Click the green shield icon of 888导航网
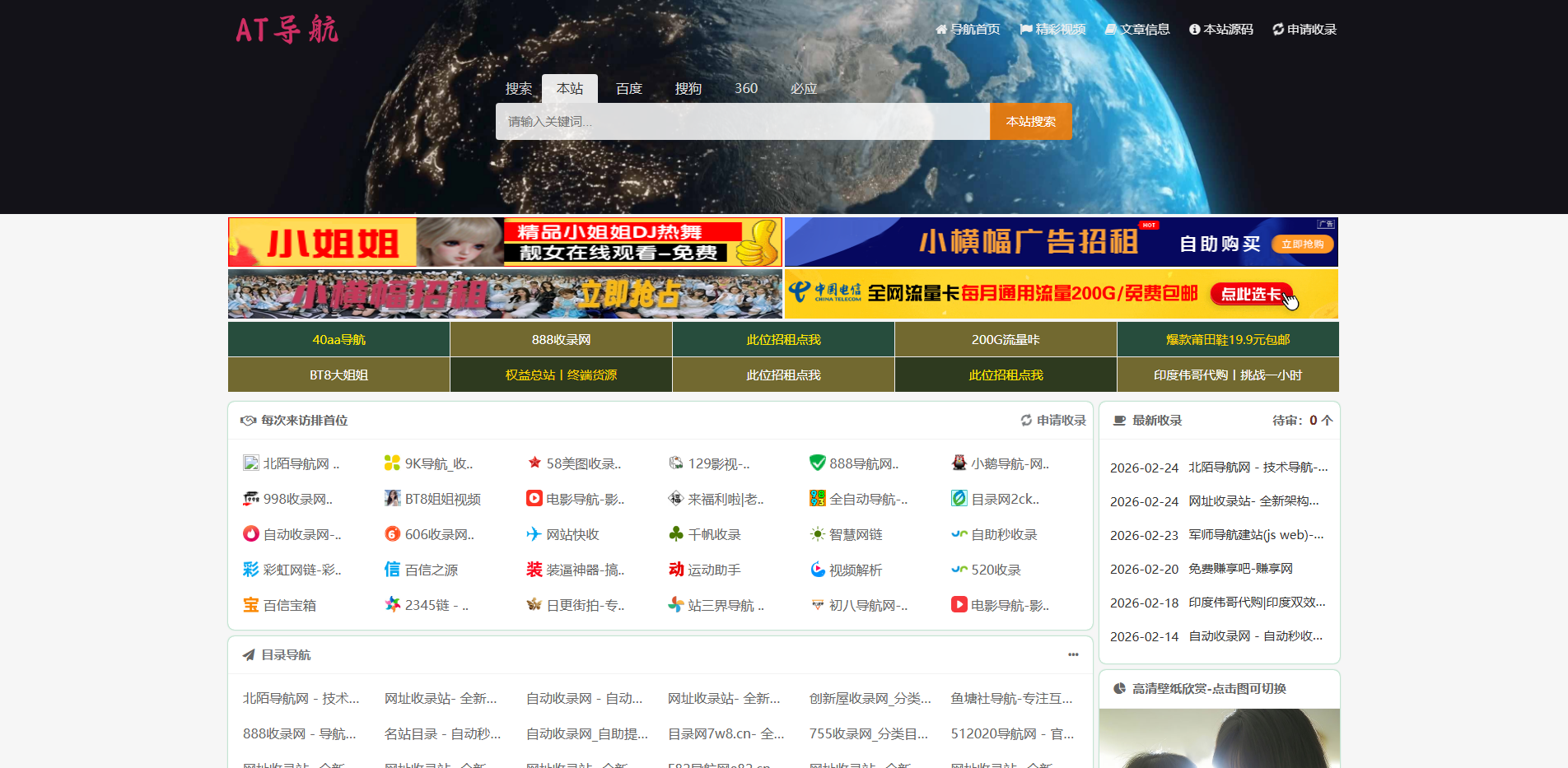1568x768 pixels. [818, 463]
